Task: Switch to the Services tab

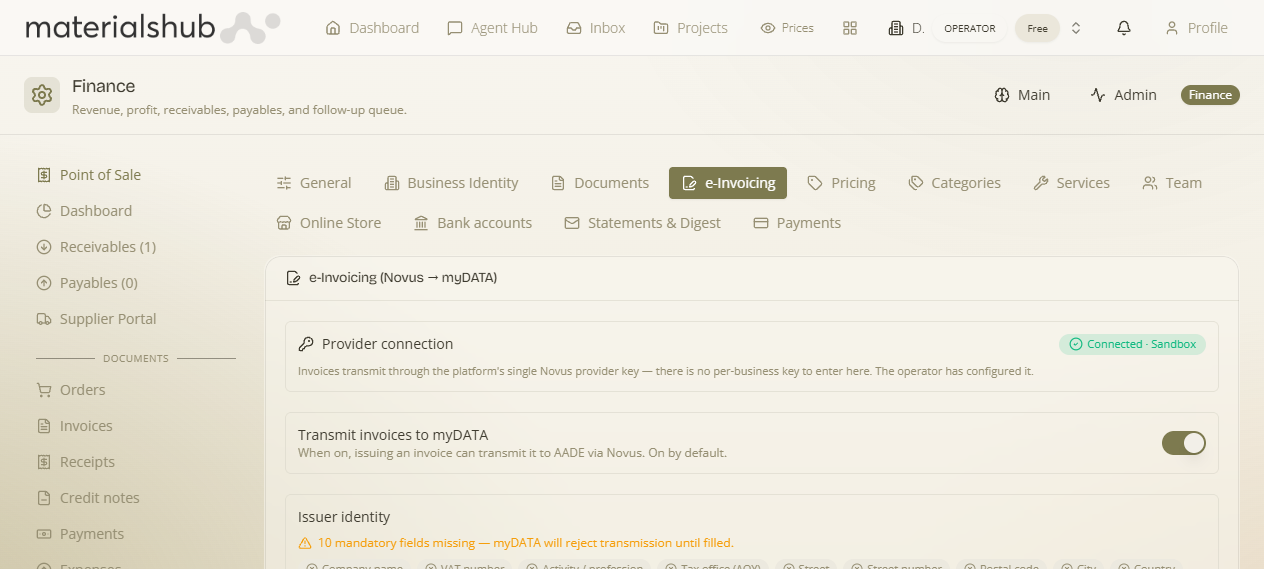Action: pyautogui.click(x=1071, y=183)
